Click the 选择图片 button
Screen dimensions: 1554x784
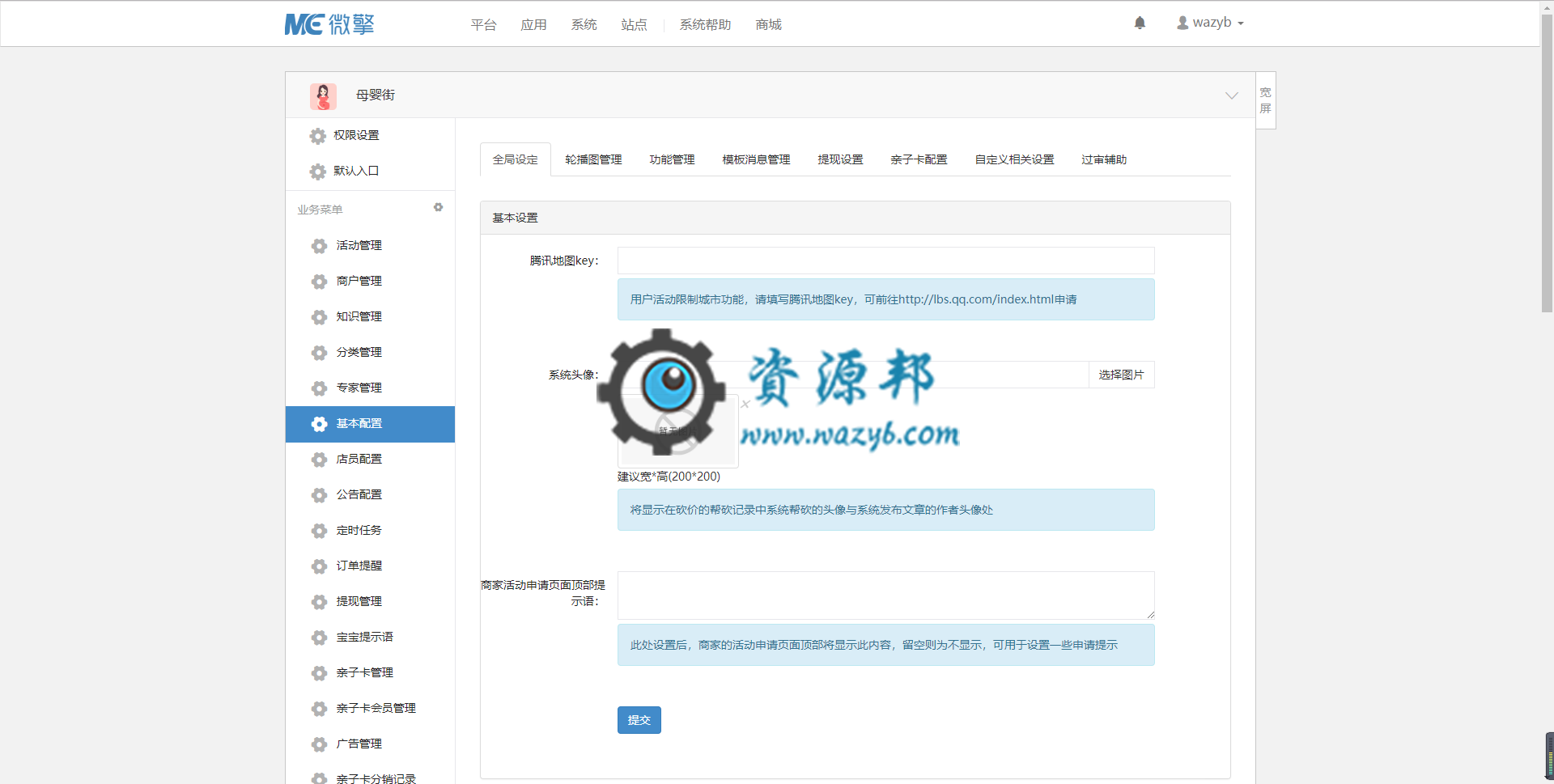tap(1121, 375)
